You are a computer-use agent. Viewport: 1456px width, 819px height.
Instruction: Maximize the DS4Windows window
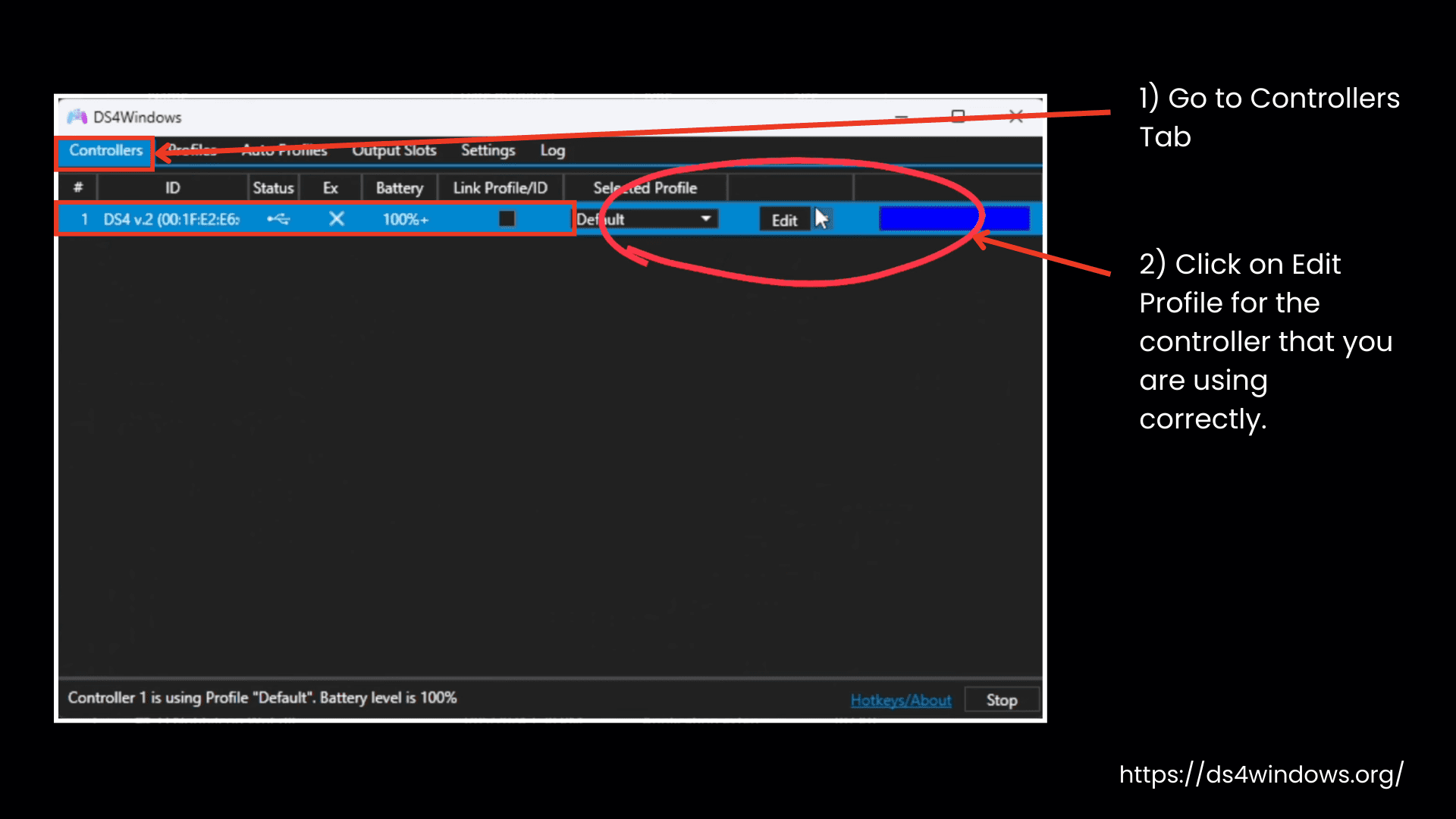pos(958,116)
